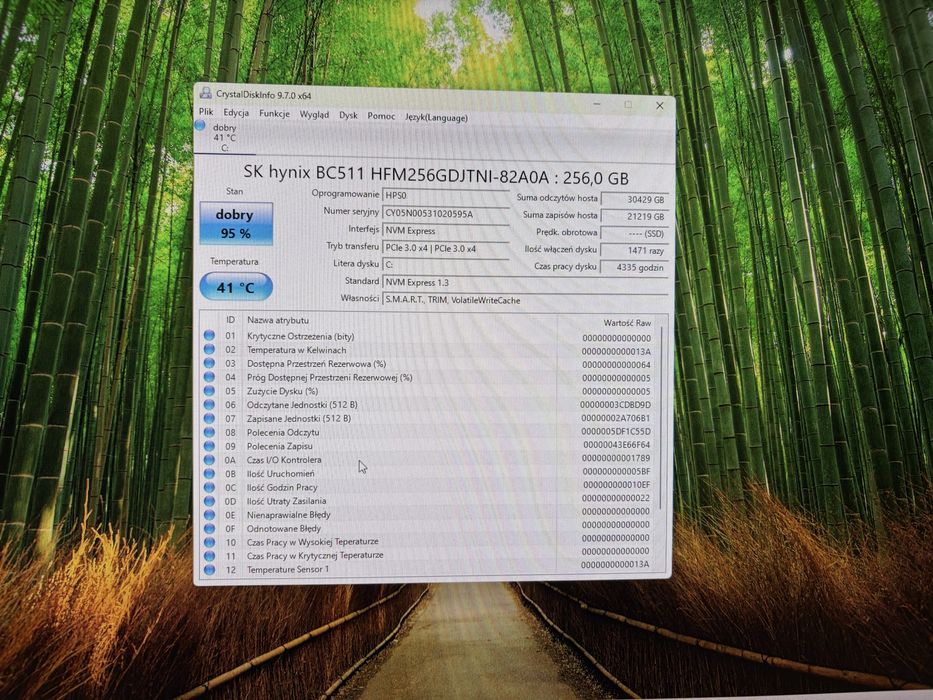Click status icon for Dostępna Przestrzeń Rezerwowa
The width and height of the screenshot is (933, 700).
pyautogui.click(x=209, y=363)
